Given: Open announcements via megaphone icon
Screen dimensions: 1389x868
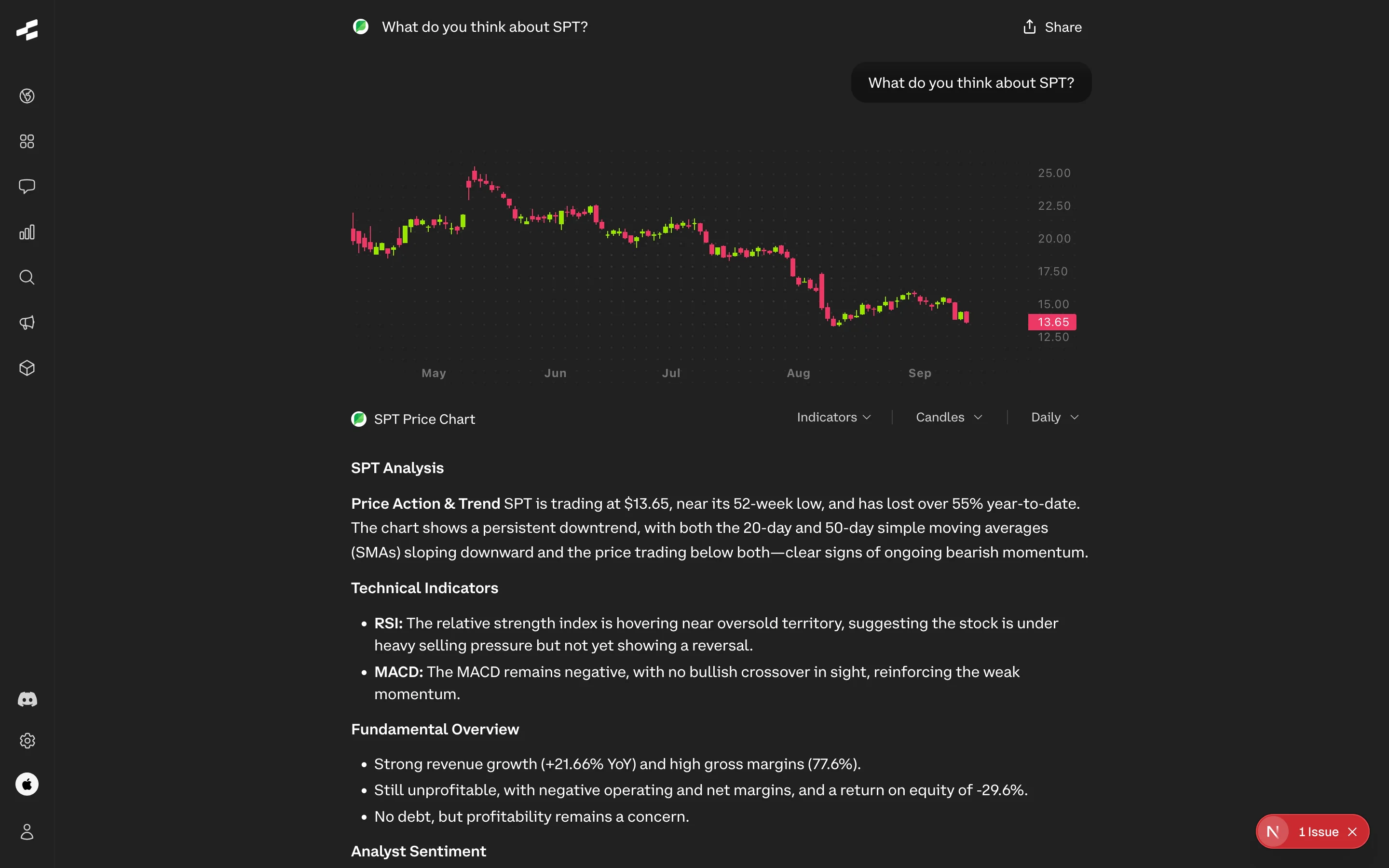Looking at the screenshot, I should 27,322.
